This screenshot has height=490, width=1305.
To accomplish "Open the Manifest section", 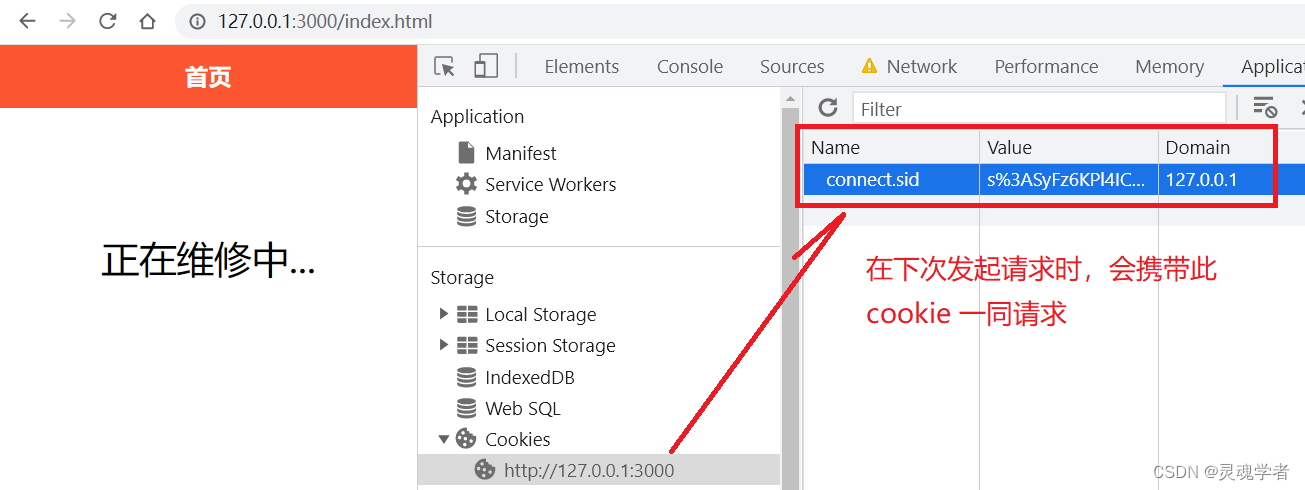I will [x=520, y=153].
